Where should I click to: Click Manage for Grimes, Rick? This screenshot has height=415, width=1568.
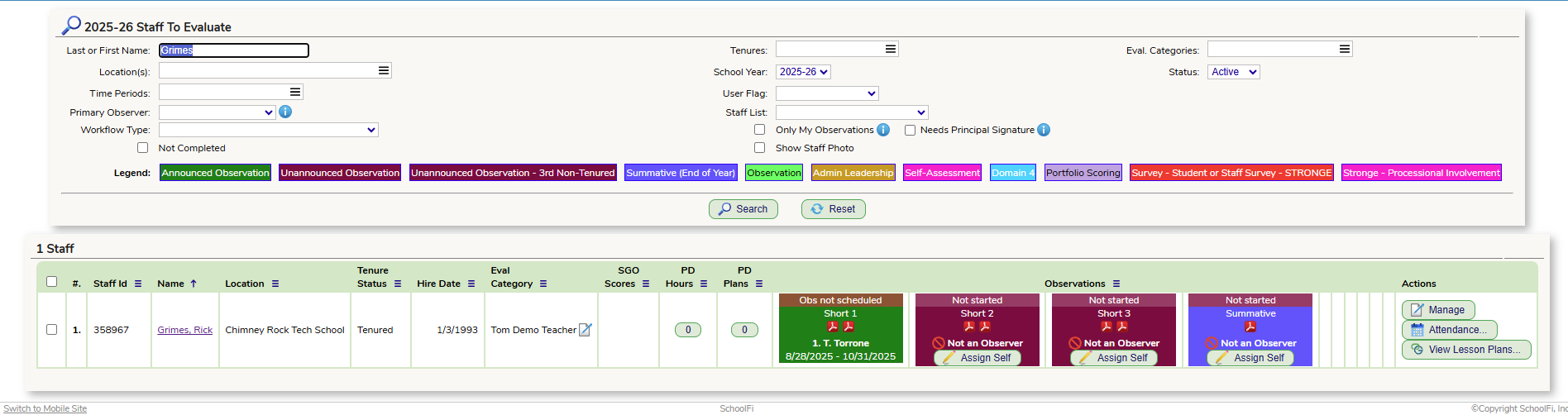click(x=1438, y=310)
